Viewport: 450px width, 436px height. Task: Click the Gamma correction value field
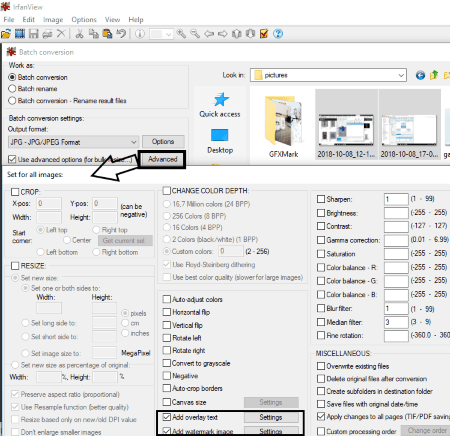396,240
